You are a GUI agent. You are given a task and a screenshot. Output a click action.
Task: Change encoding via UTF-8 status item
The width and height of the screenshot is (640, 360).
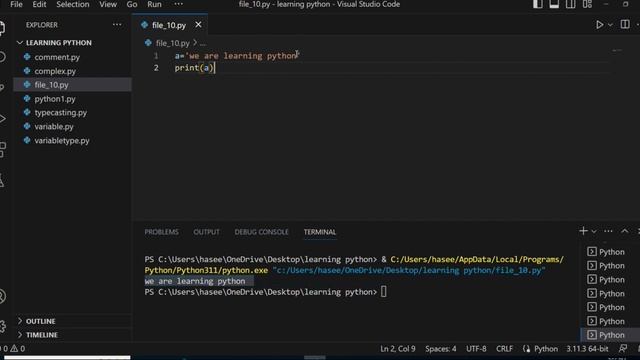pyautogui.click(x=476, y=349)
